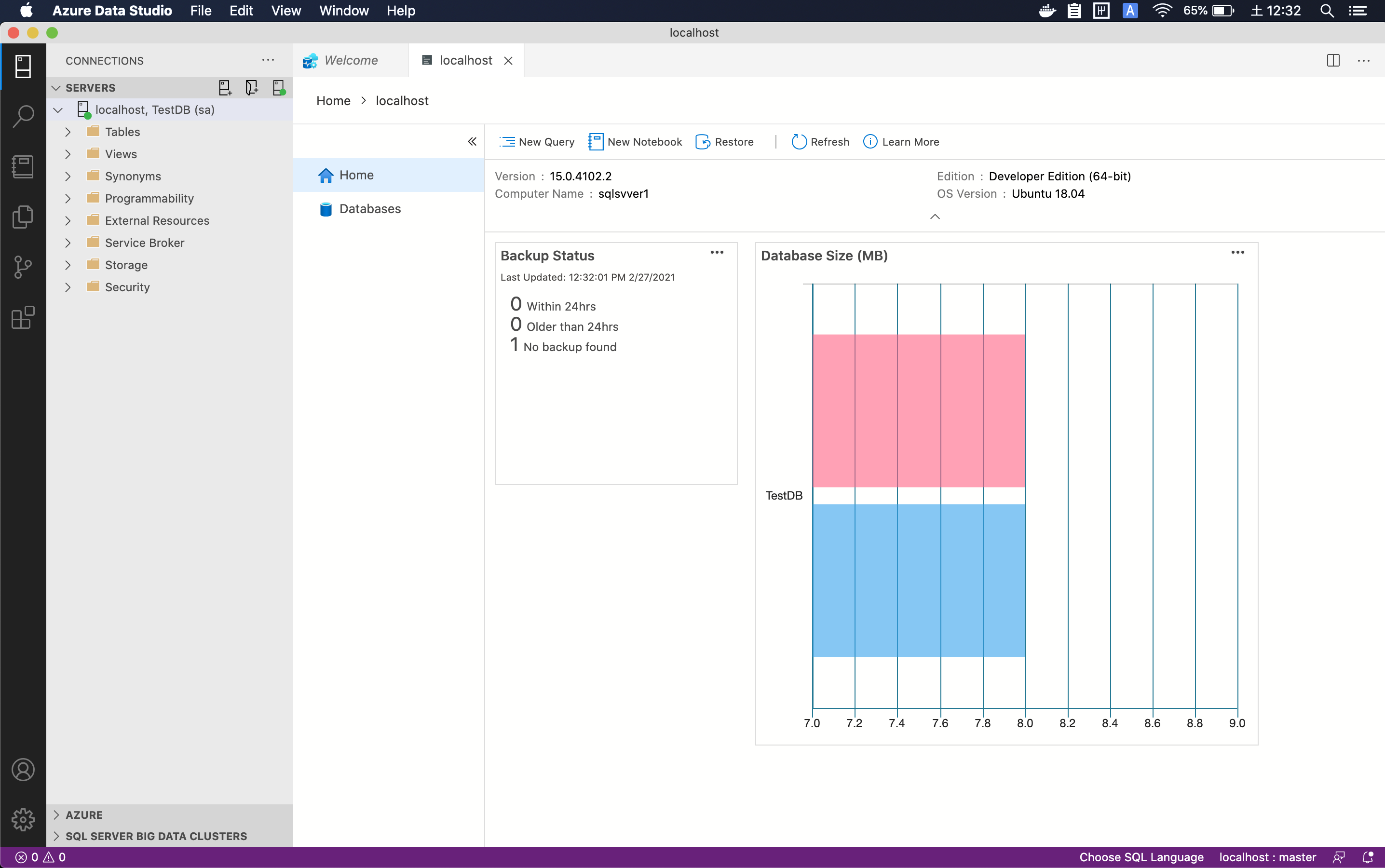
Task: Open the Notebooks view in activity bar
Action: coord(23,166)
